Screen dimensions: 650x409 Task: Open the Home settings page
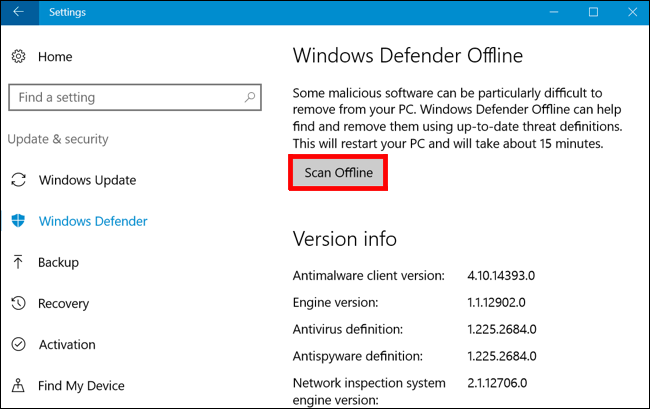(x=55, y=57)
